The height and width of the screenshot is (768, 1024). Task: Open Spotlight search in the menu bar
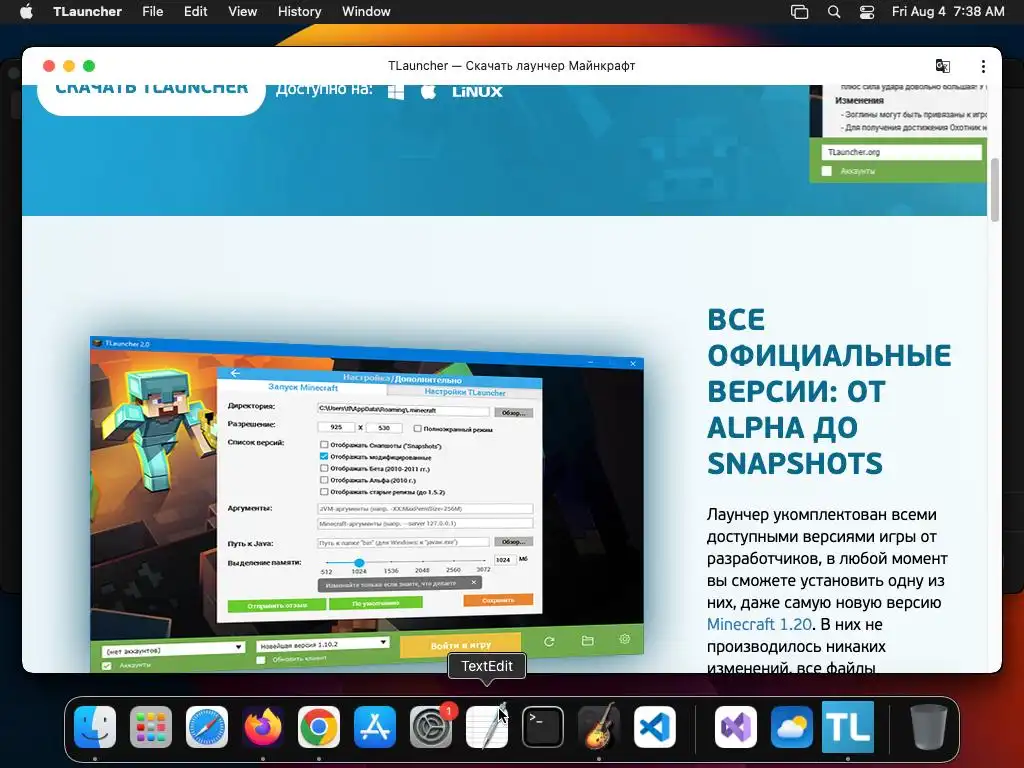coord(834,12)
